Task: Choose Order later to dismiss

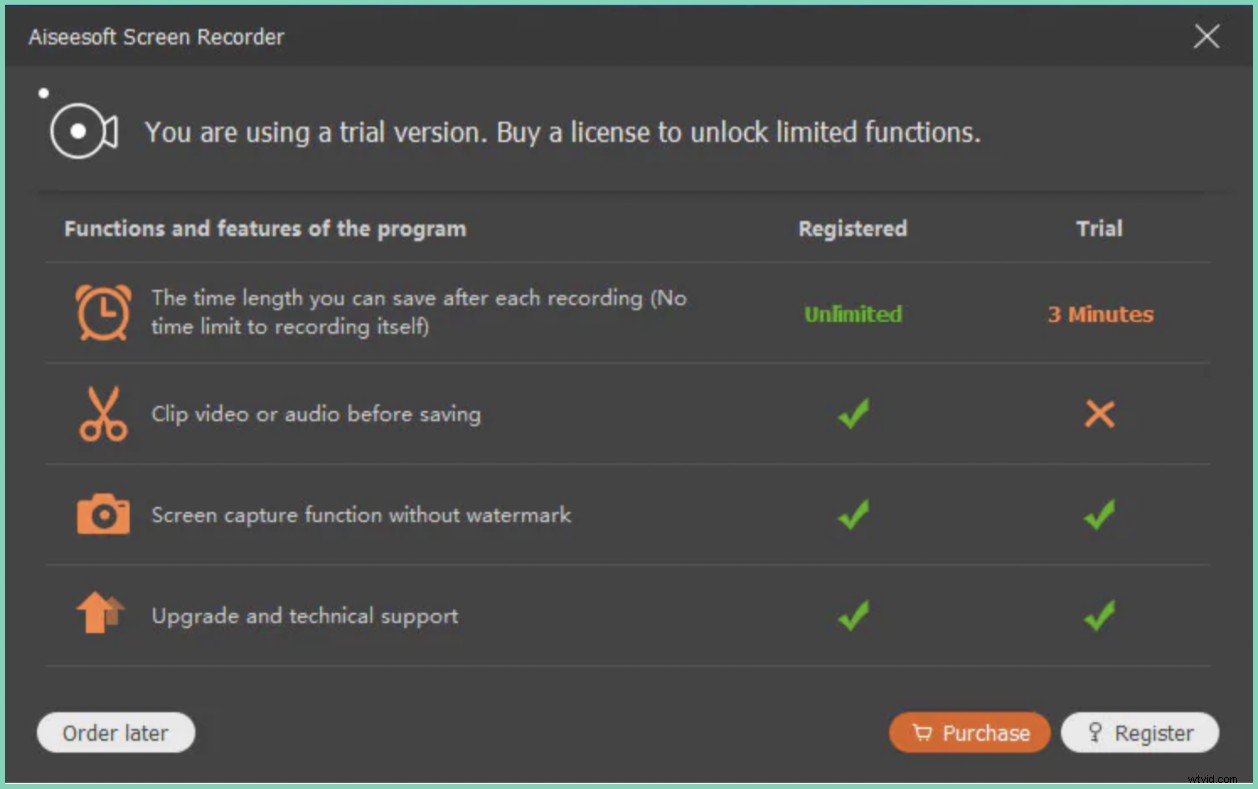Action: pos(116,733)
